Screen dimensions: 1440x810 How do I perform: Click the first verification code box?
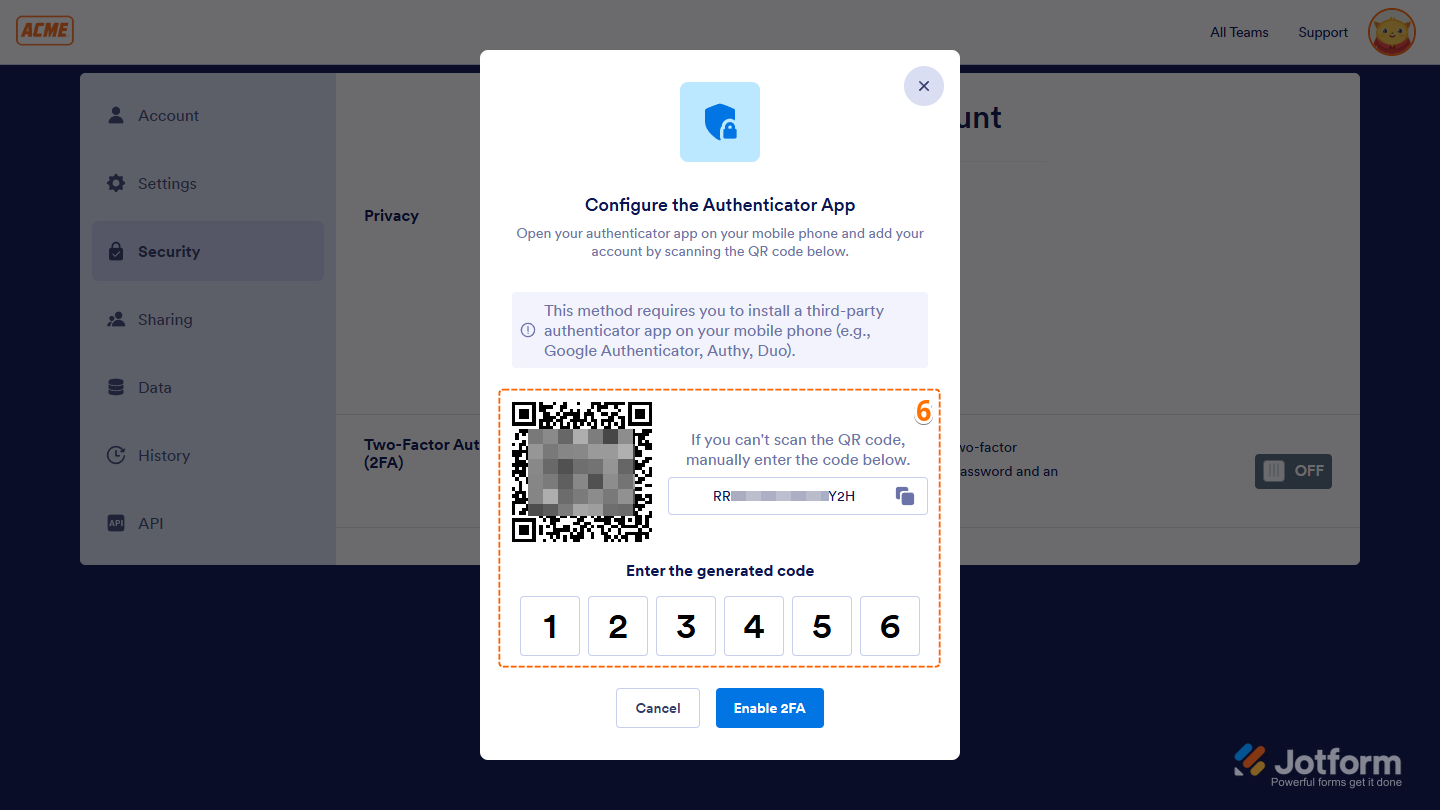(550, 626)
